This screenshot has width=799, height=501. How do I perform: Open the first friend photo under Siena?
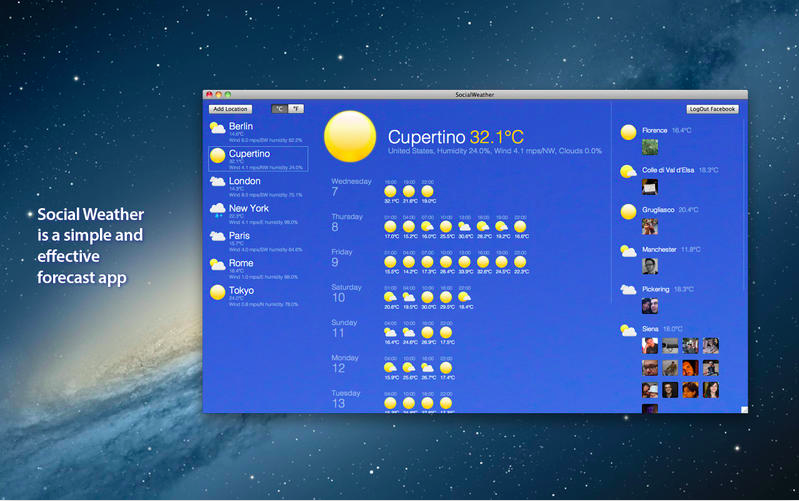point(650,346)
